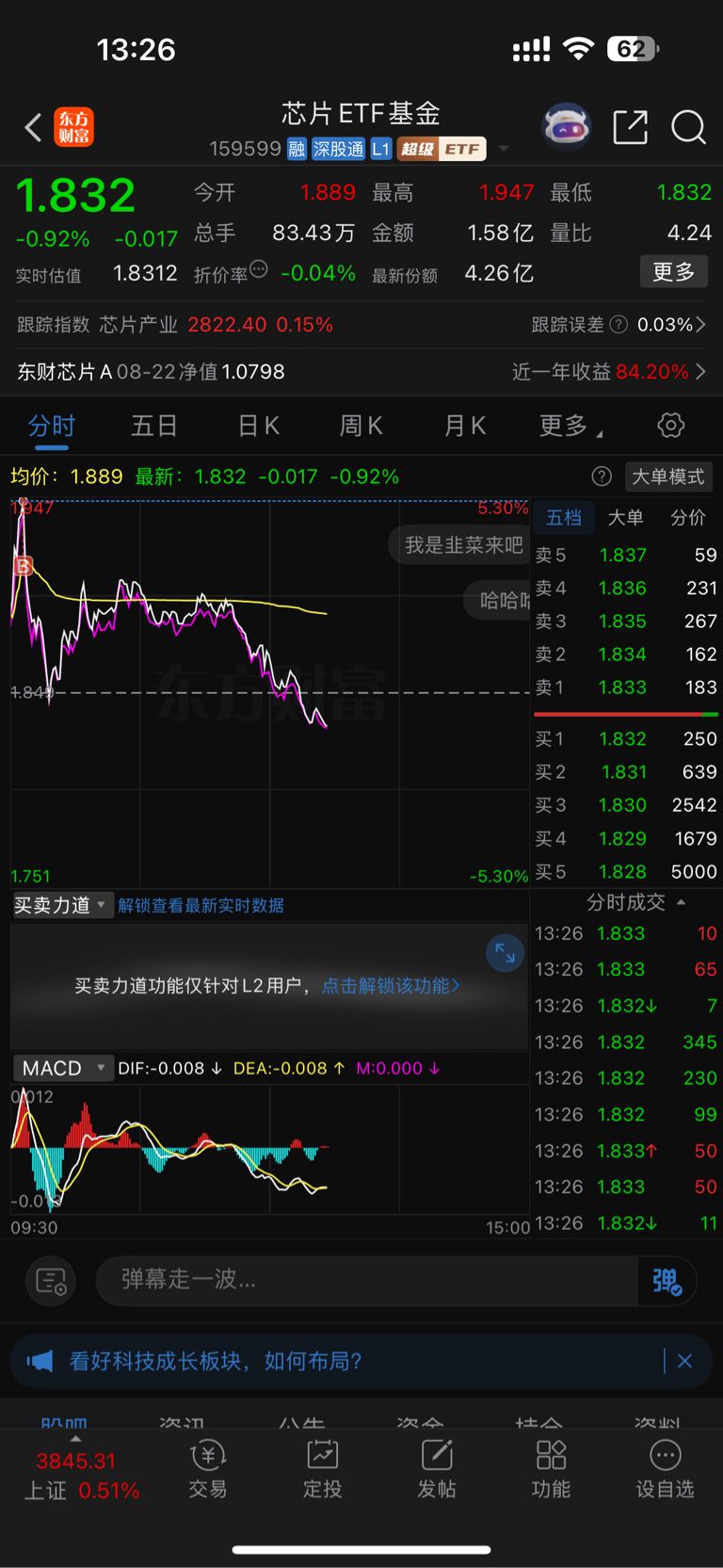Switch to the 分价 tab
723x1568 pixels.
point(687,517)
